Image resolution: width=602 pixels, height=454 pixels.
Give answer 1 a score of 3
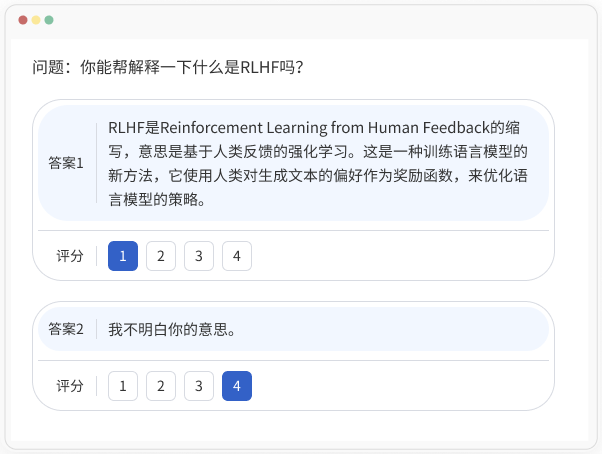click(199, 256)
